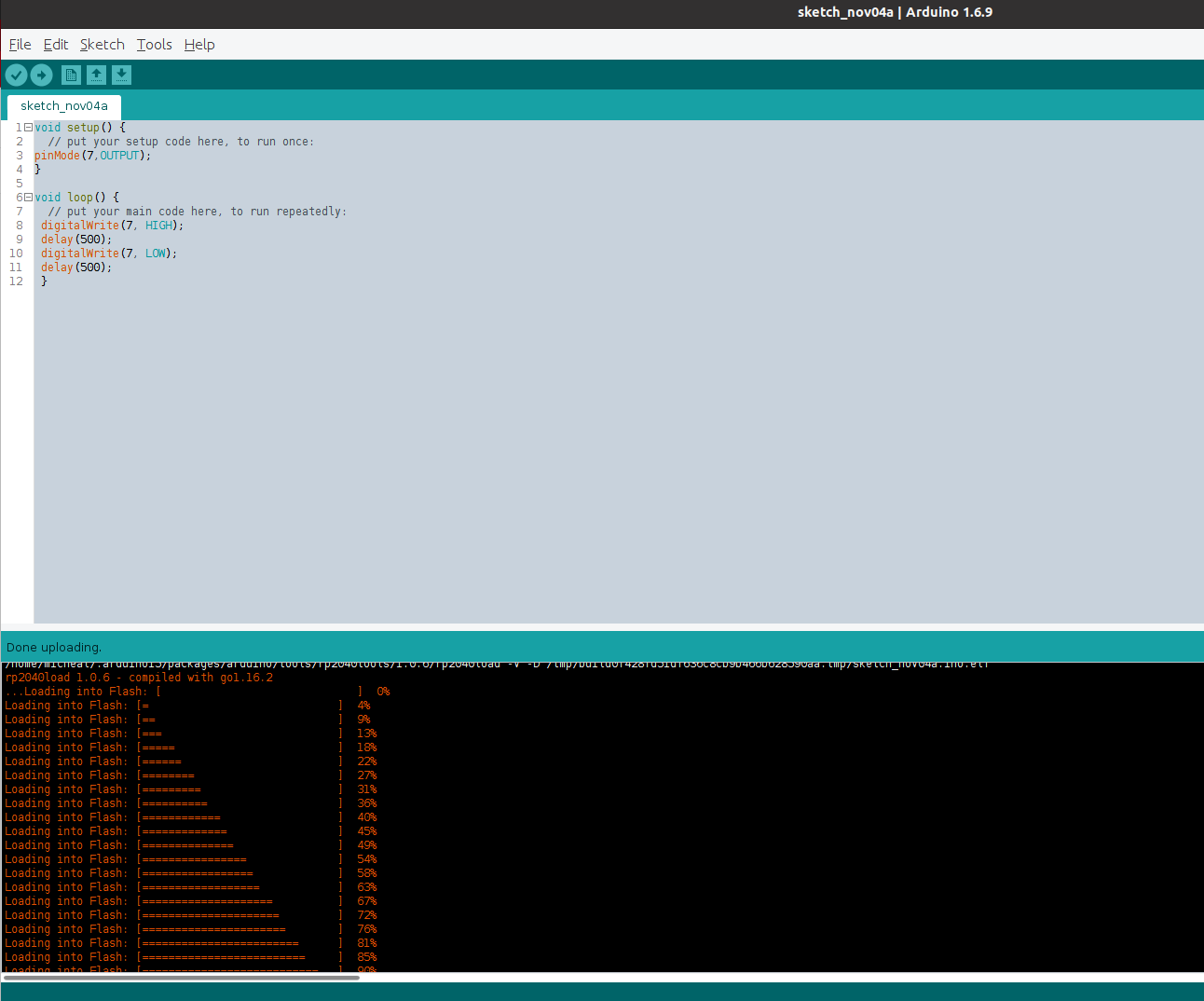This screenshot has height=1001, width=1204.
Task: Open the Edit menu
Action: tap(55, 44)
